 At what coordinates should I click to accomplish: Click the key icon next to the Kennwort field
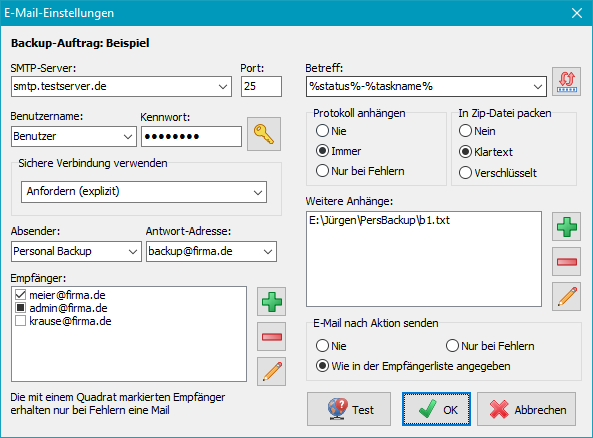(x=264, y=134)
